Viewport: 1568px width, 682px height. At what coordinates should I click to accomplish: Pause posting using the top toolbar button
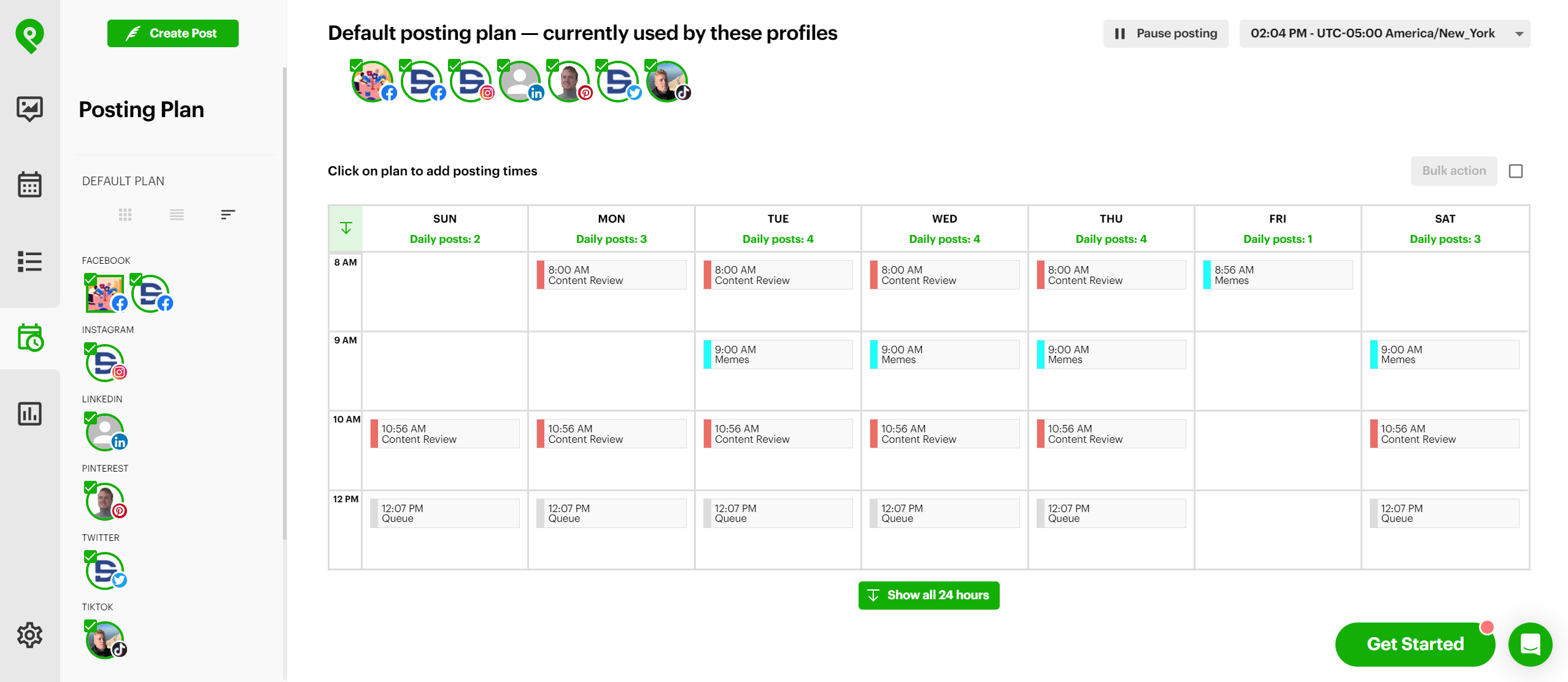(x=1165, y=33)
